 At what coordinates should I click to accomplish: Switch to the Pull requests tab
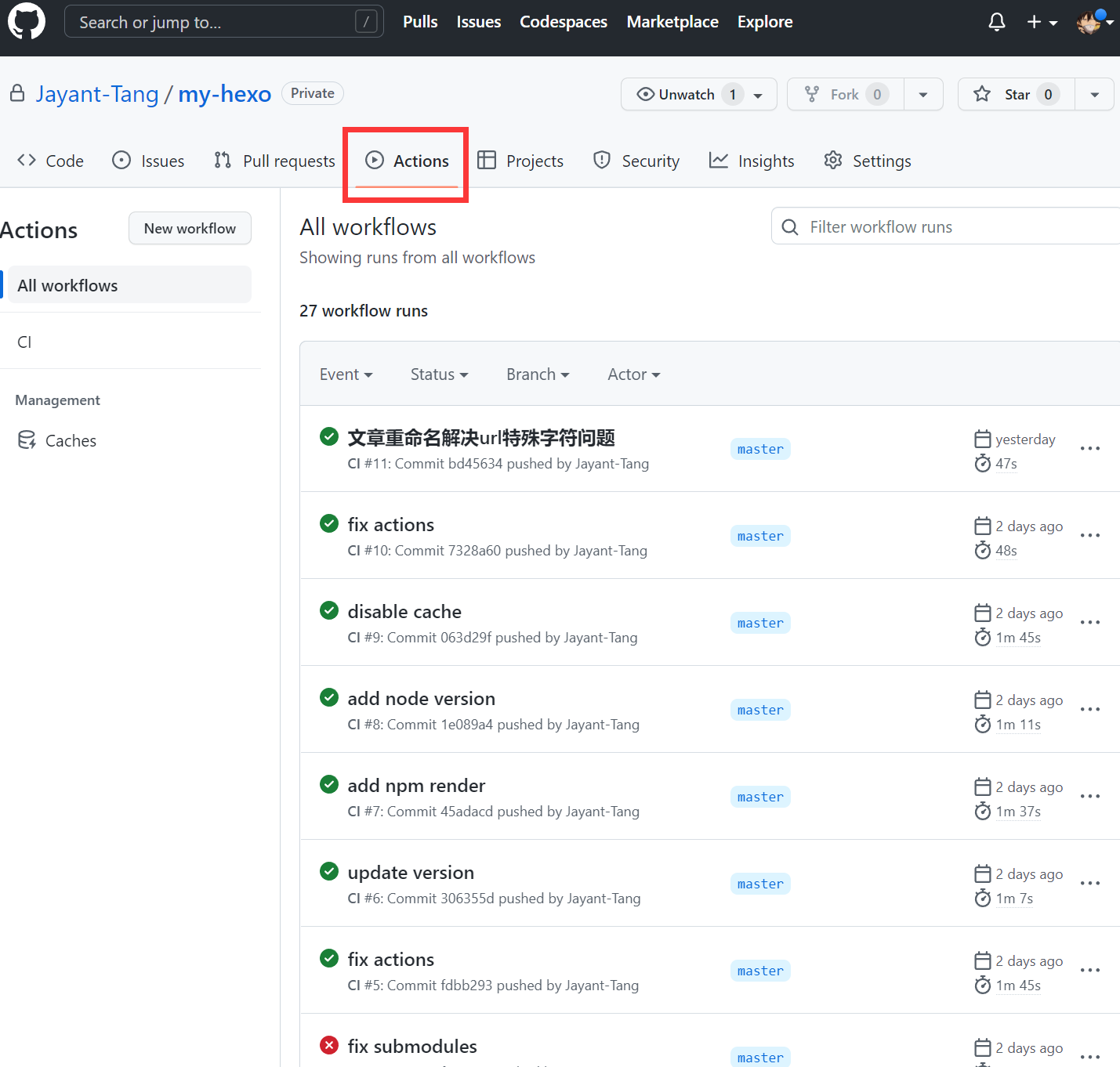tap(274, 161)
